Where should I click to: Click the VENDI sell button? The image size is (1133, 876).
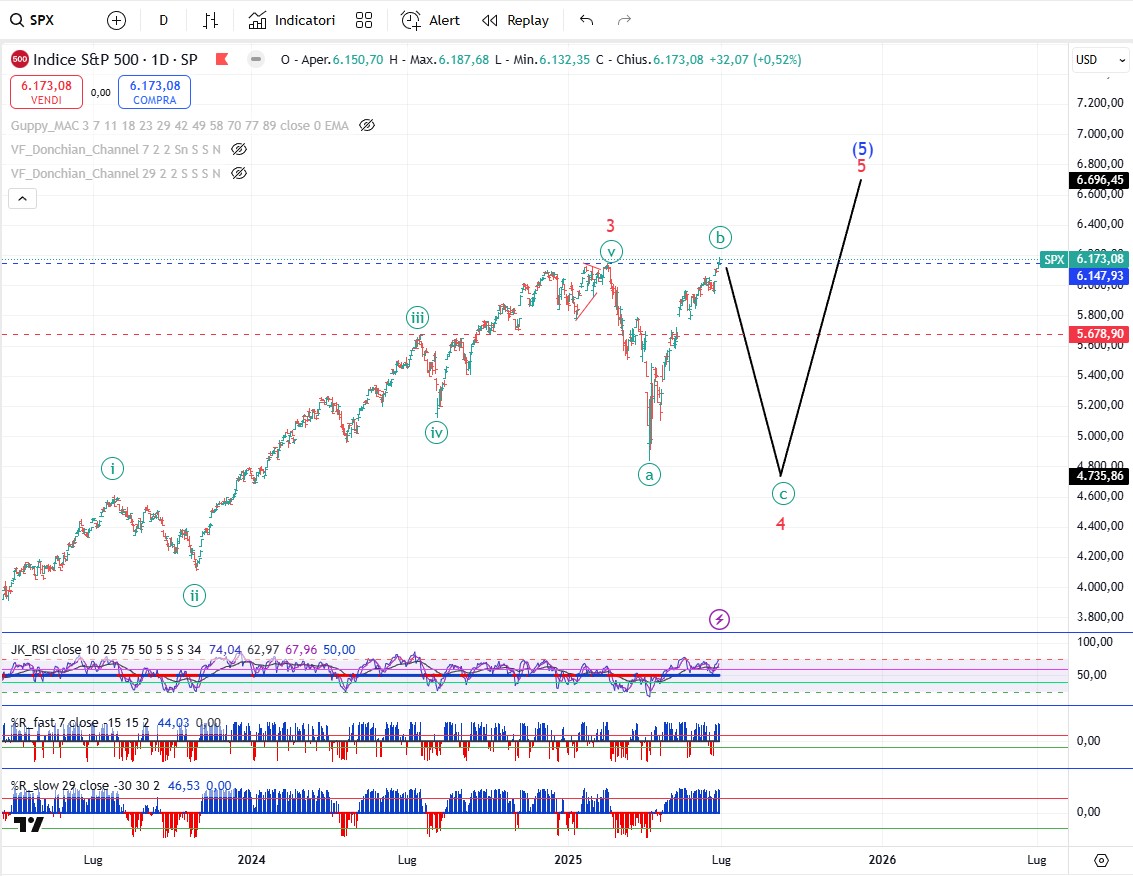pos(46,92)
